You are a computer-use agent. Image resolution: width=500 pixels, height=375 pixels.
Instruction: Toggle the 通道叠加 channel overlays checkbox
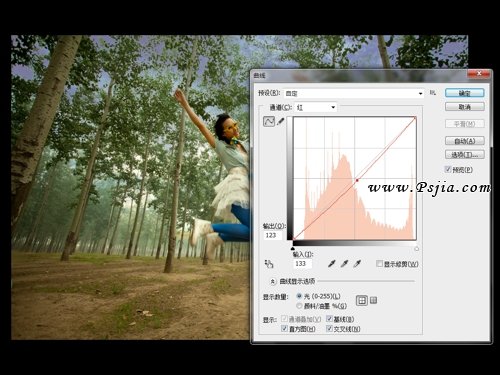coord(284,319)
